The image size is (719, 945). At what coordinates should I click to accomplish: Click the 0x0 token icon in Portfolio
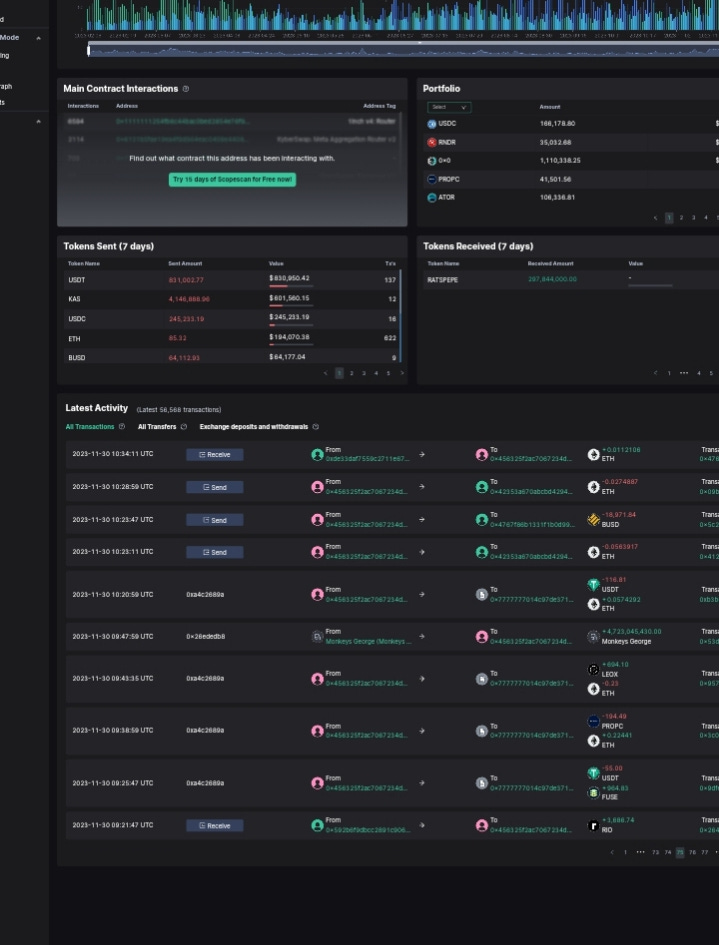tap(432, 161)
